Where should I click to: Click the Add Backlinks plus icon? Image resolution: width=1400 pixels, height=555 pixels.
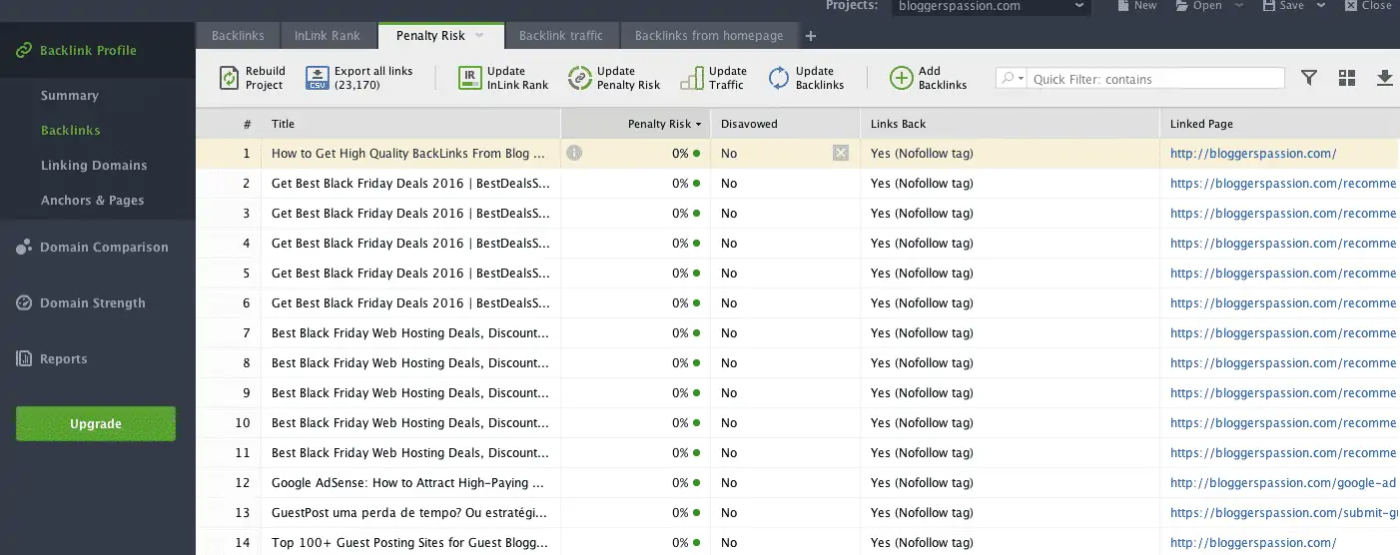tap(901, 78)
